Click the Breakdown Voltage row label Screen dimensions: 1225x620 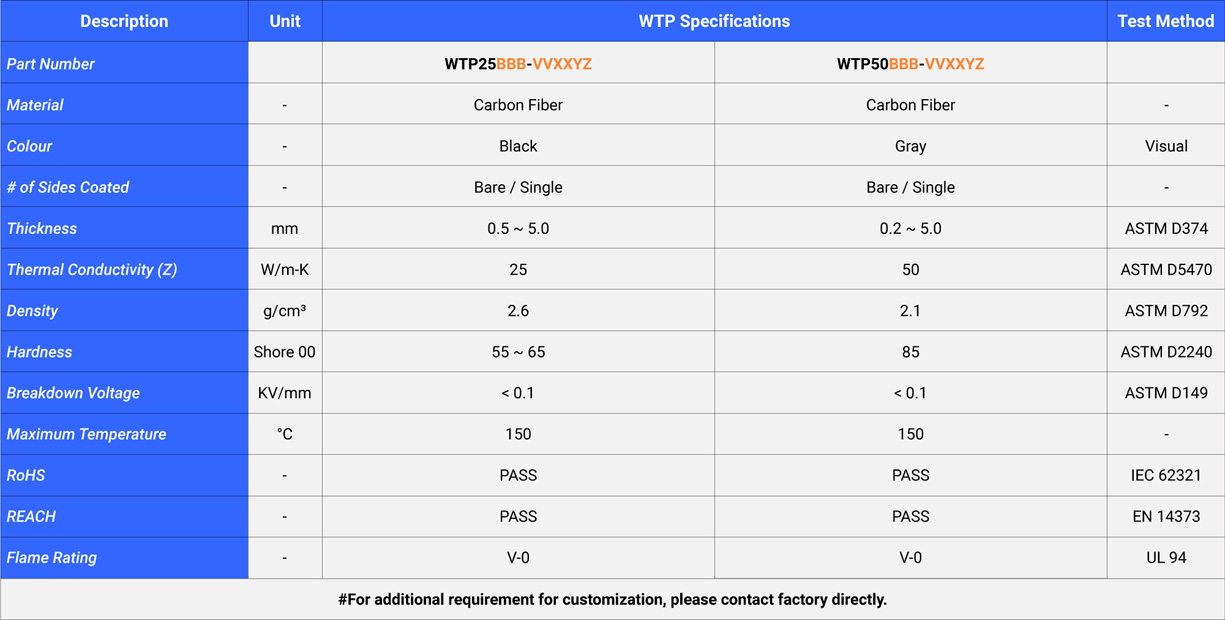[73, 393]
